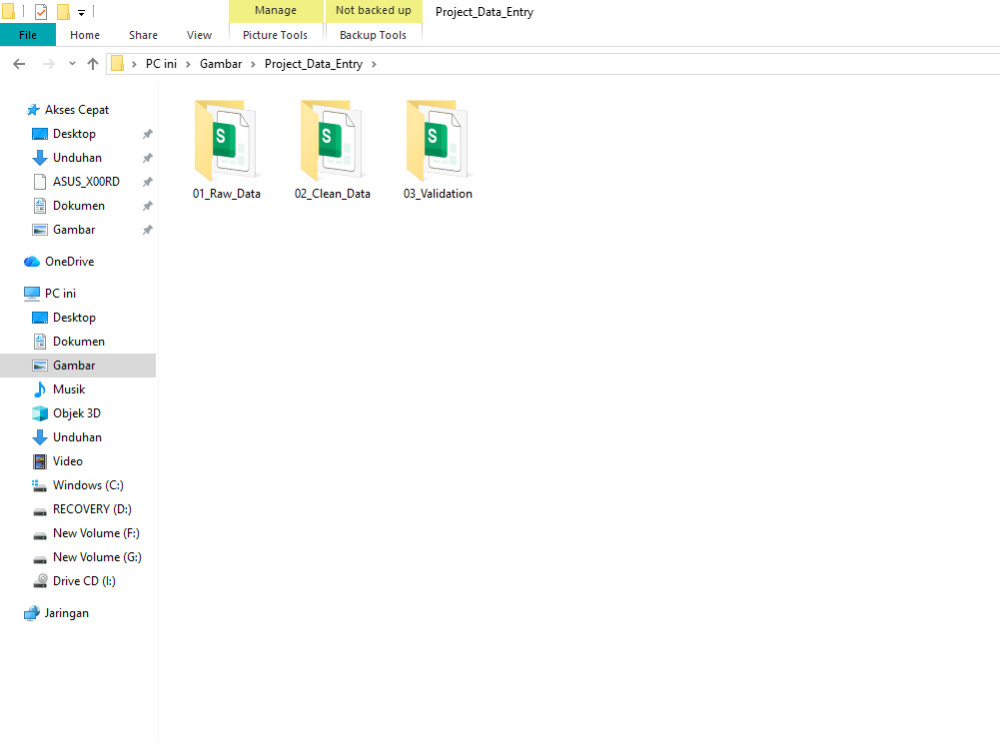1000x750 pixels.
Task: Expand the chevron after PC ini in address bar
Action: coord(188,64)
